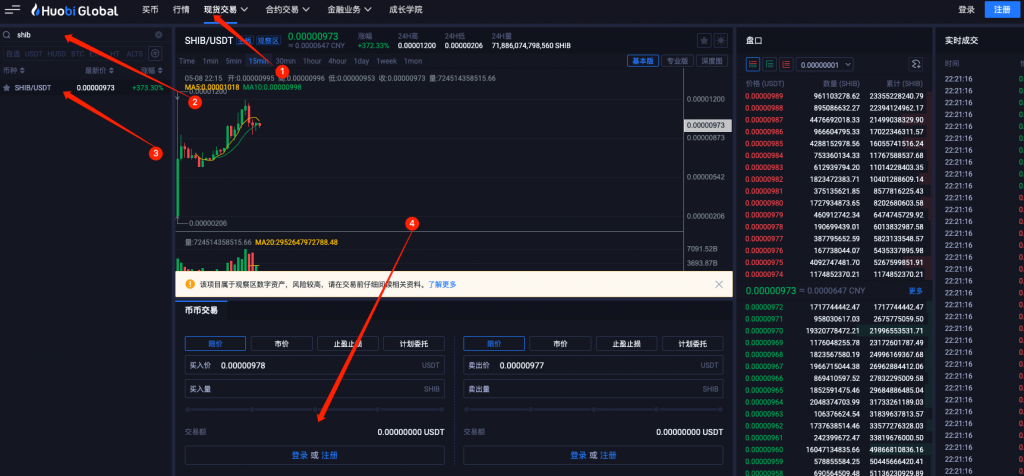Favorite SHIB/USDT with the chart star icon
This screenshot has width=1024, height=476.
tap(704, 40)
